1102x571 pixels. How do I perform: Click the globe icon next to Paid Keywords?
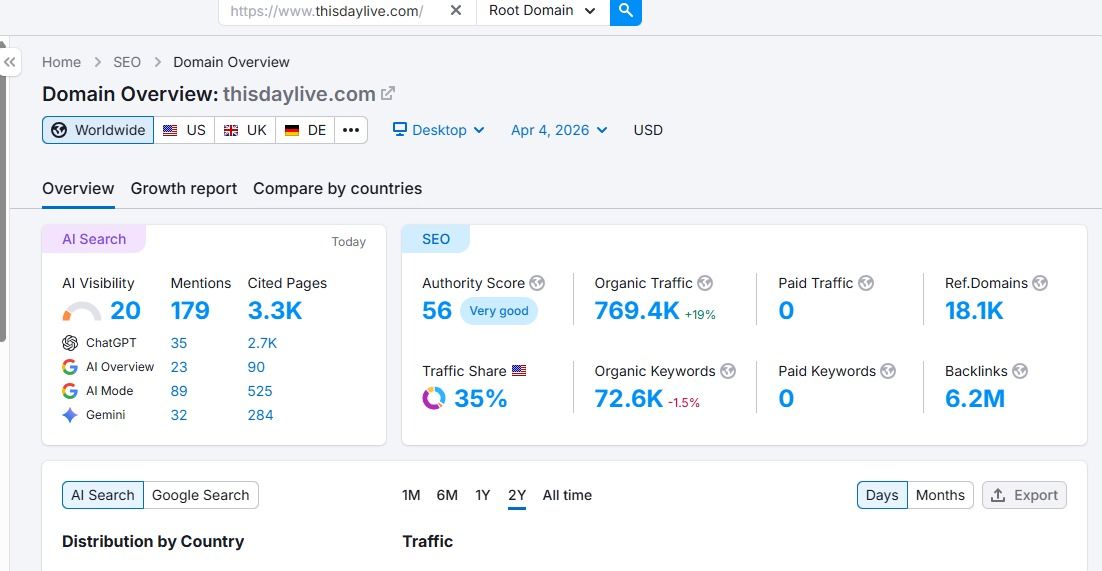(x=888, y=371)
